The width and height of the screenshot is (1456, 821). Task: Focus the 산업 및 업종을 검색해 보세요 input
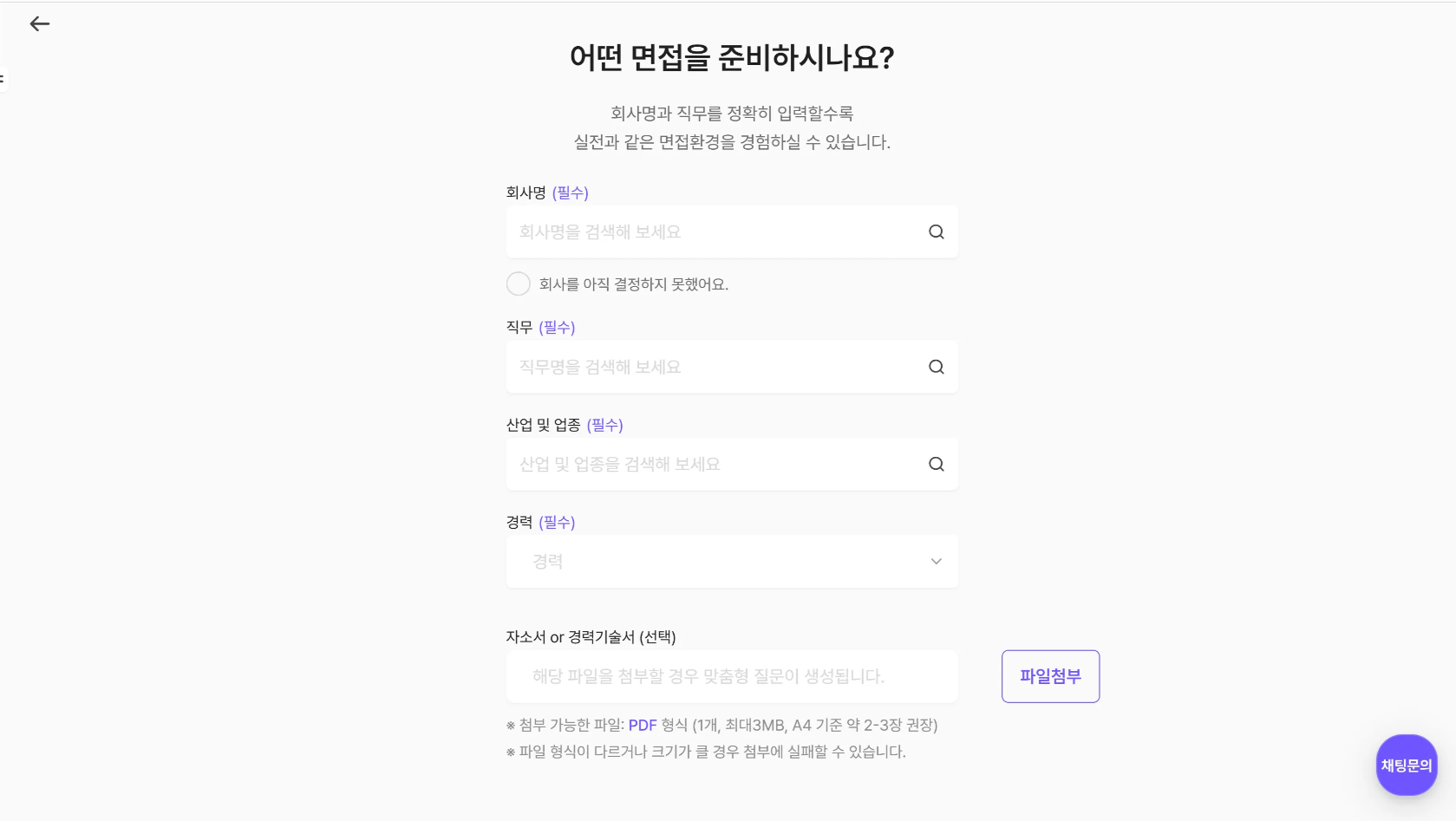732,464
